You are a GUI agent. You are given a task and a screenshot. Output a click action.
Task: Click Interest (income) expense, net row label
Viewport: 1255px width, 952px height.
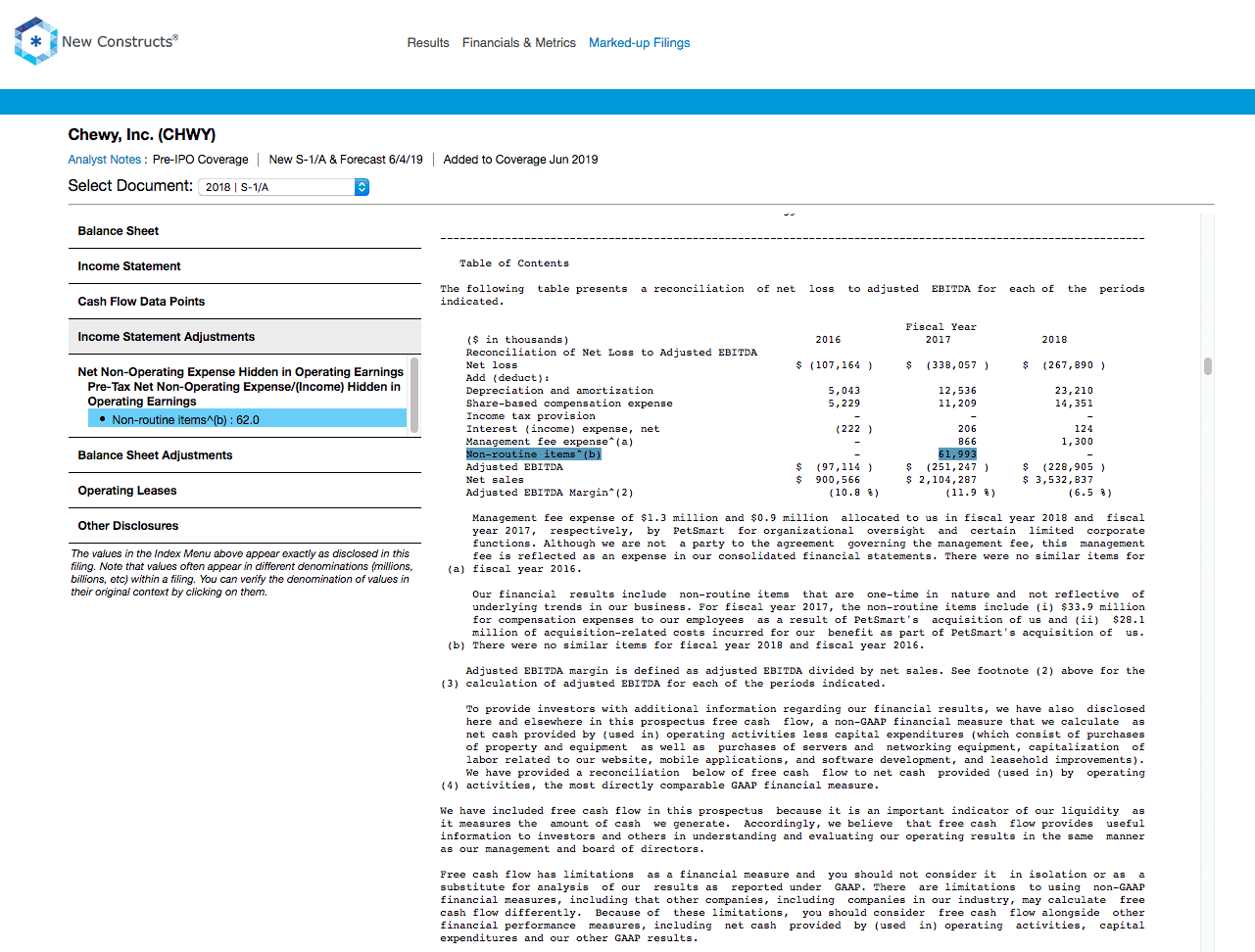click(x=562, y=429)
